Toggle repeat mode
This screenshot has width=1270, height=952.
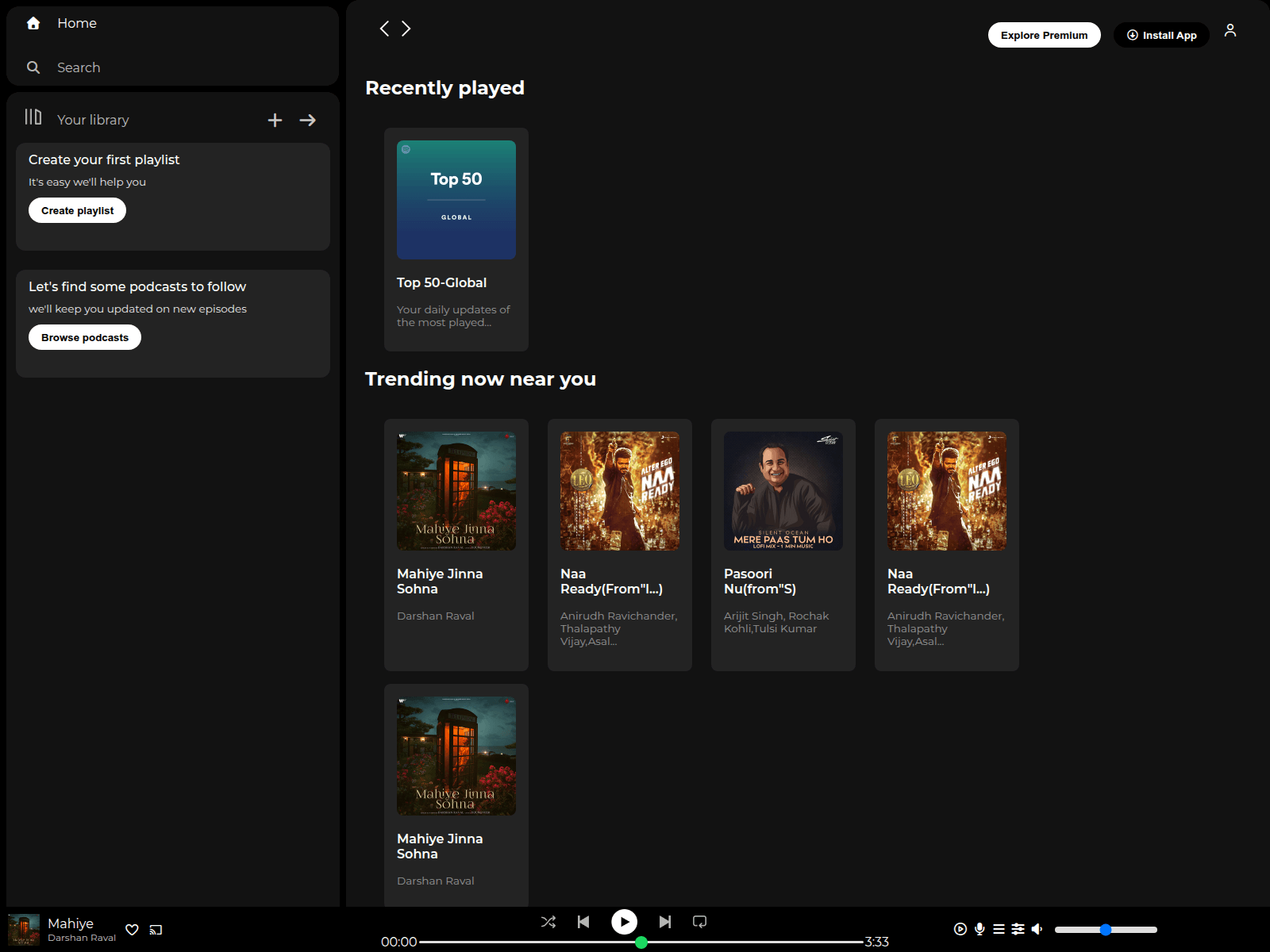pyautogui.click(x=699, y=922)
